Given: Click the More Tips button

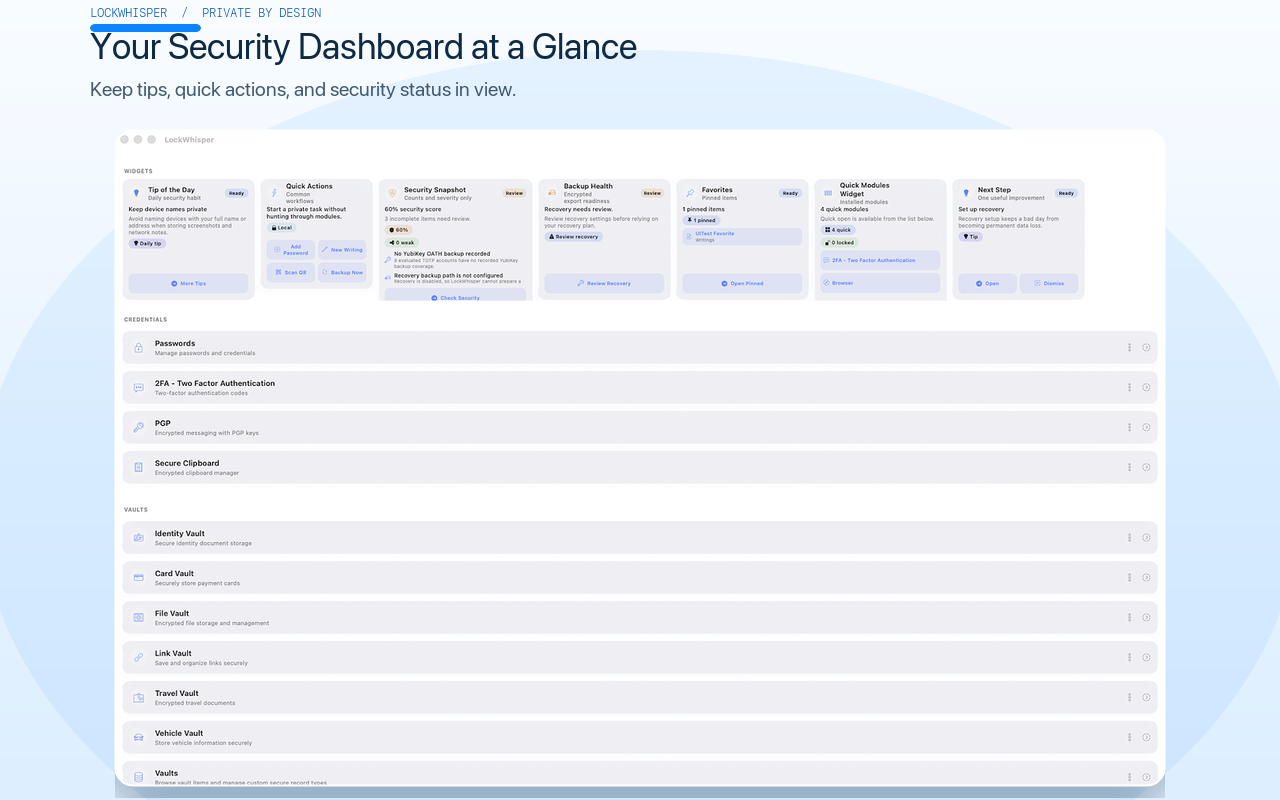Looking at the screenshot, I should [188, 283].
